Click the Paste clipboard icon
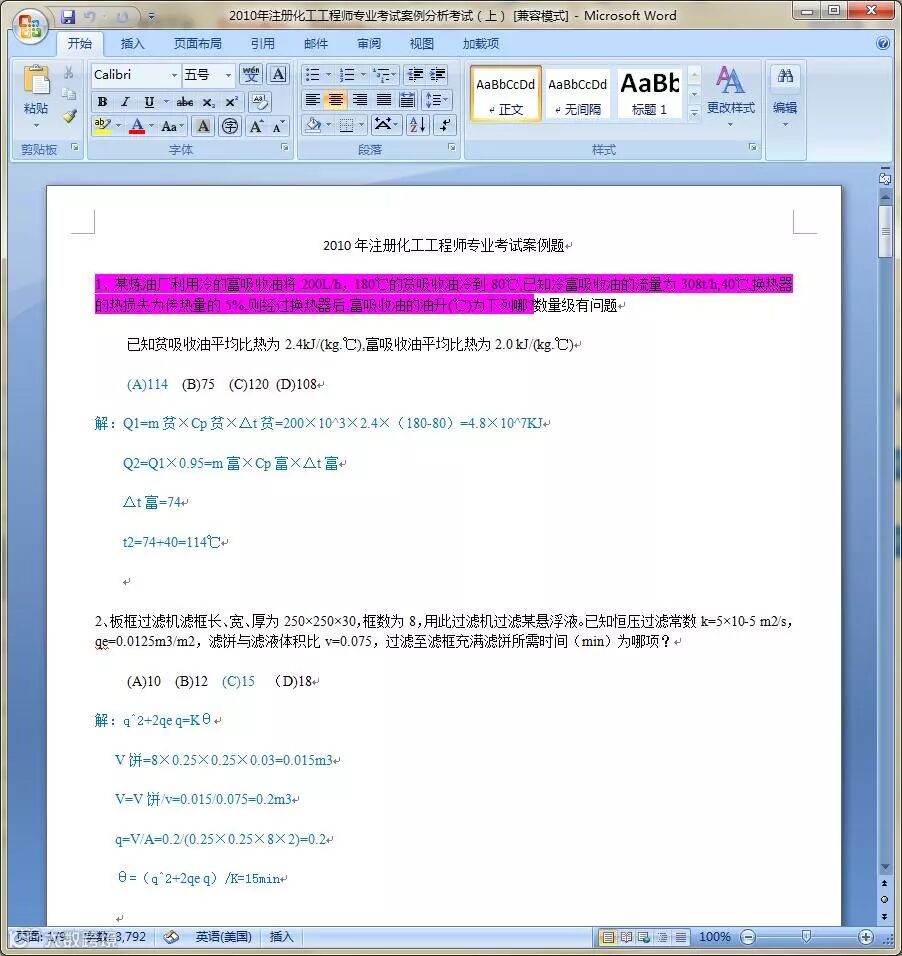This screenshot has width=902, height=956. [x=35, y=80]
